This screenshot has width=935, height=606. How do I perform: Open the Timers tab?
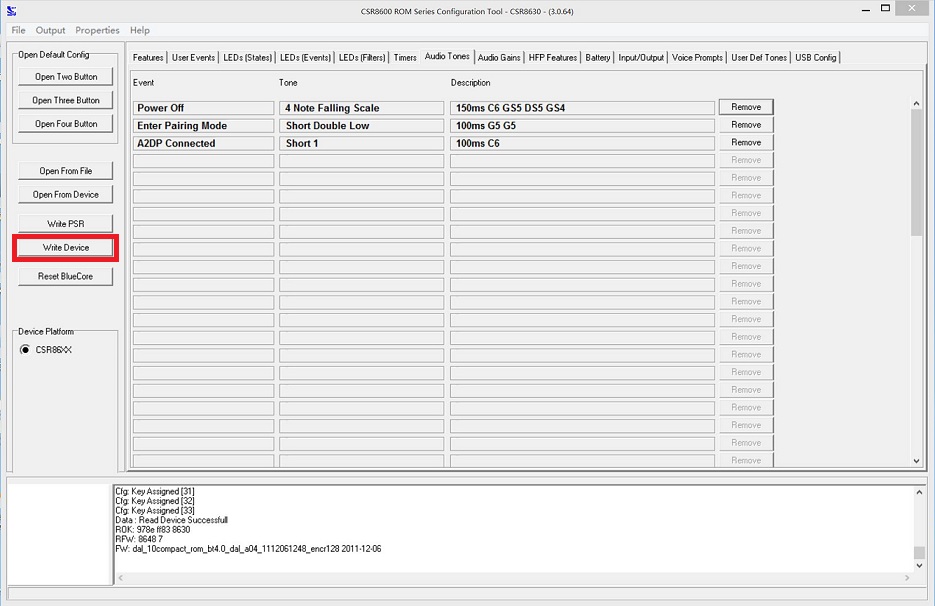[x=404, y=57]
